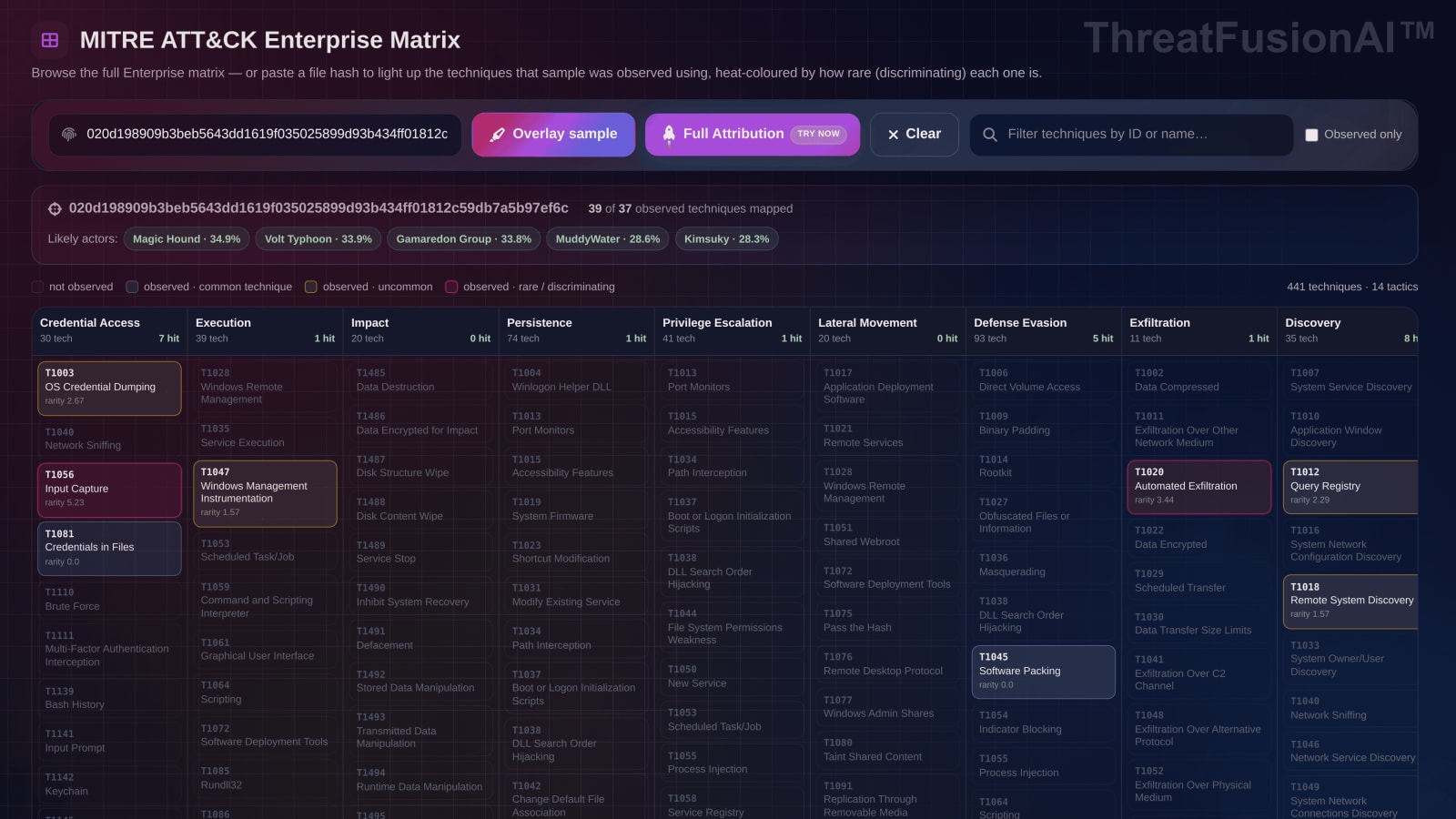1456x819 pixels.
Task: Choose the MuddyWater actor chip
Action: point(608,239)
